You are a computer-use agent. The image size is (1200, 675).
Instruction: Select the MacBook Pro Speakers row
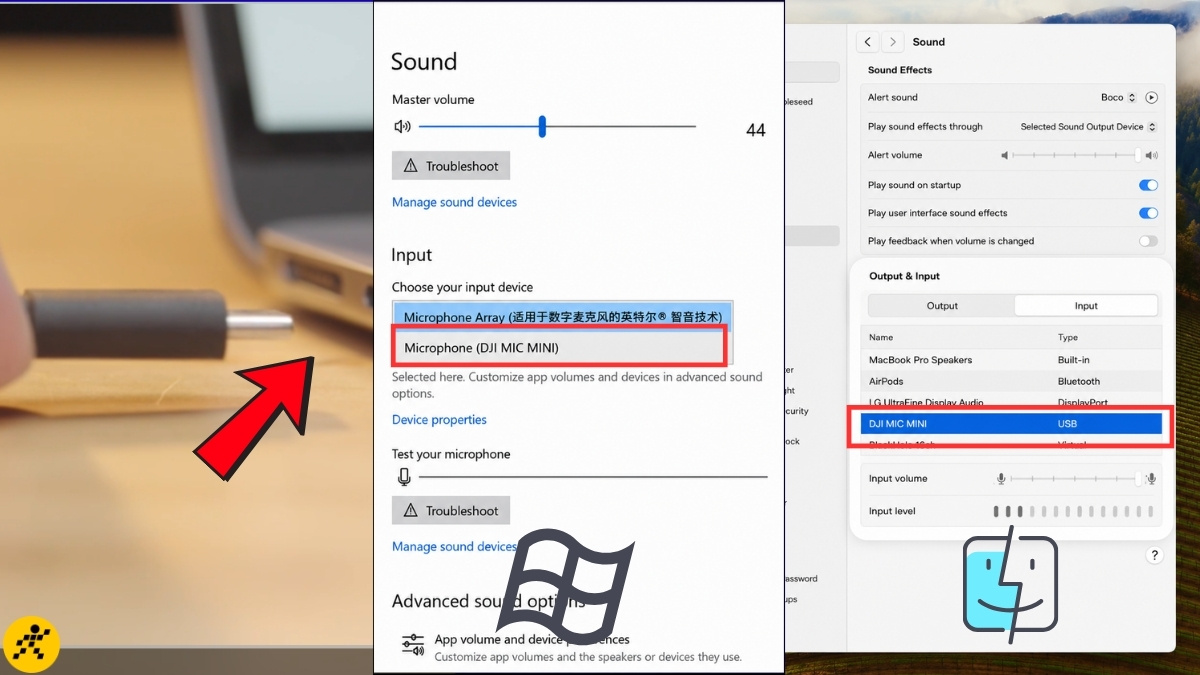[1011, 360]
